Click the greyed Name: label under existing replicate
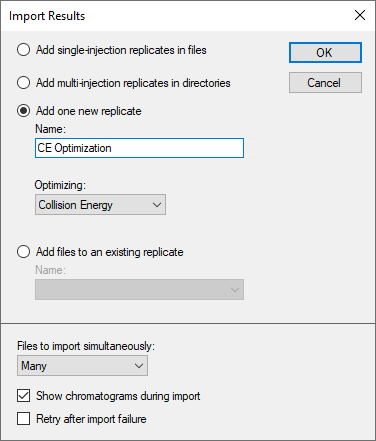The height and width of the screenshot is (441, 376). point(50,270)
